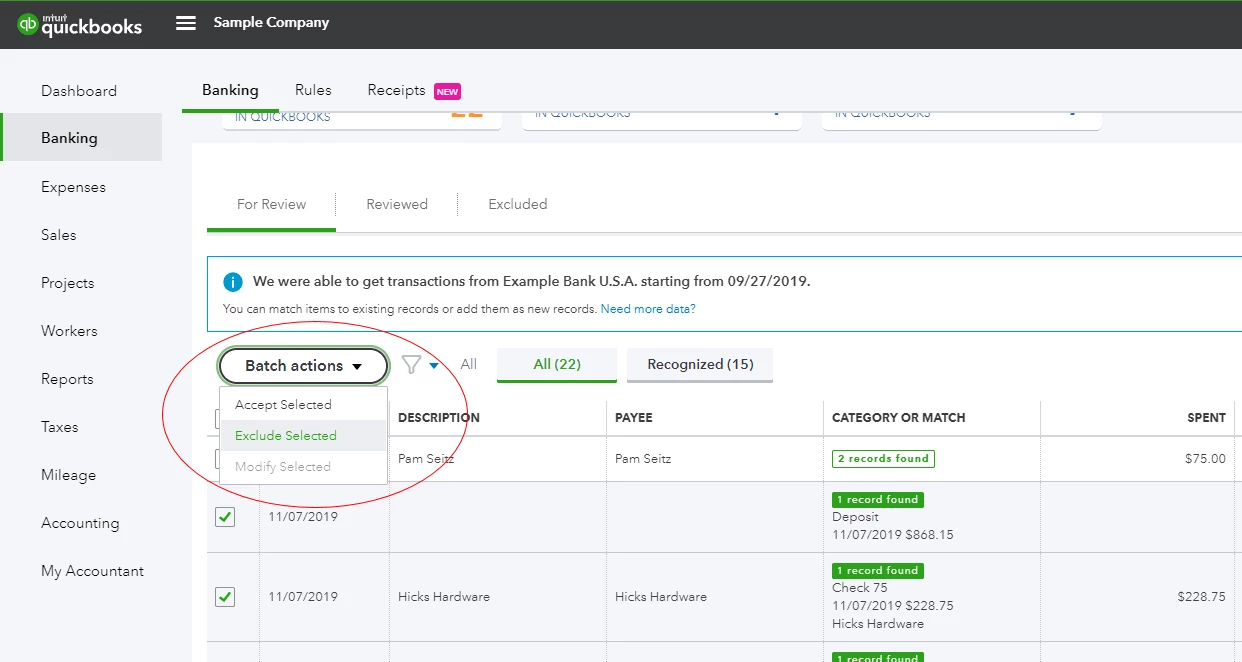Click the Check 75 match text
This screenshot has width=1242, height=662.
[x=859, y=588]
